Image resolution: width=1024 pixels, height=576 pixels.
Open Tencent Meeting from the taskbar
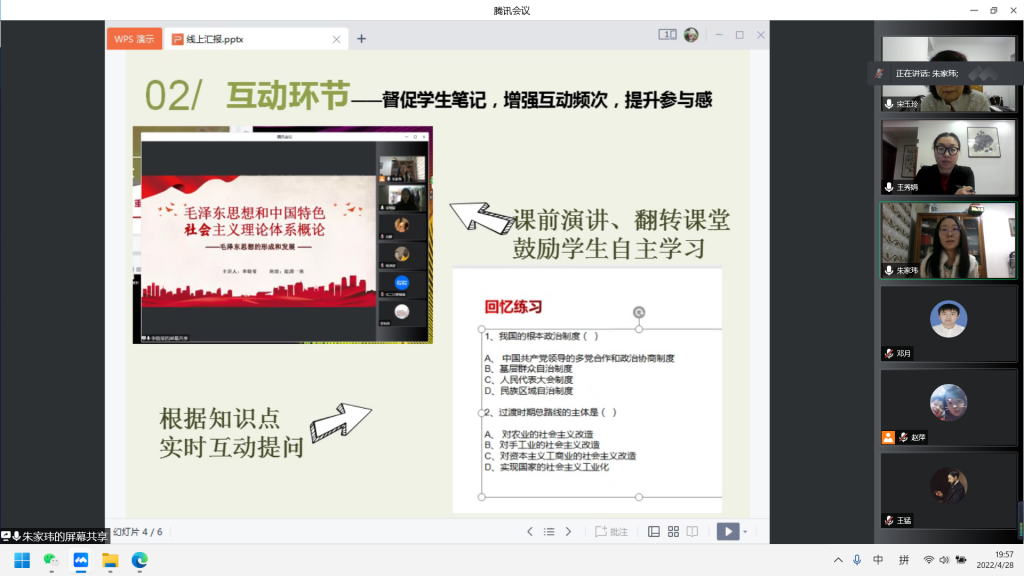click(x=80, y=560)
